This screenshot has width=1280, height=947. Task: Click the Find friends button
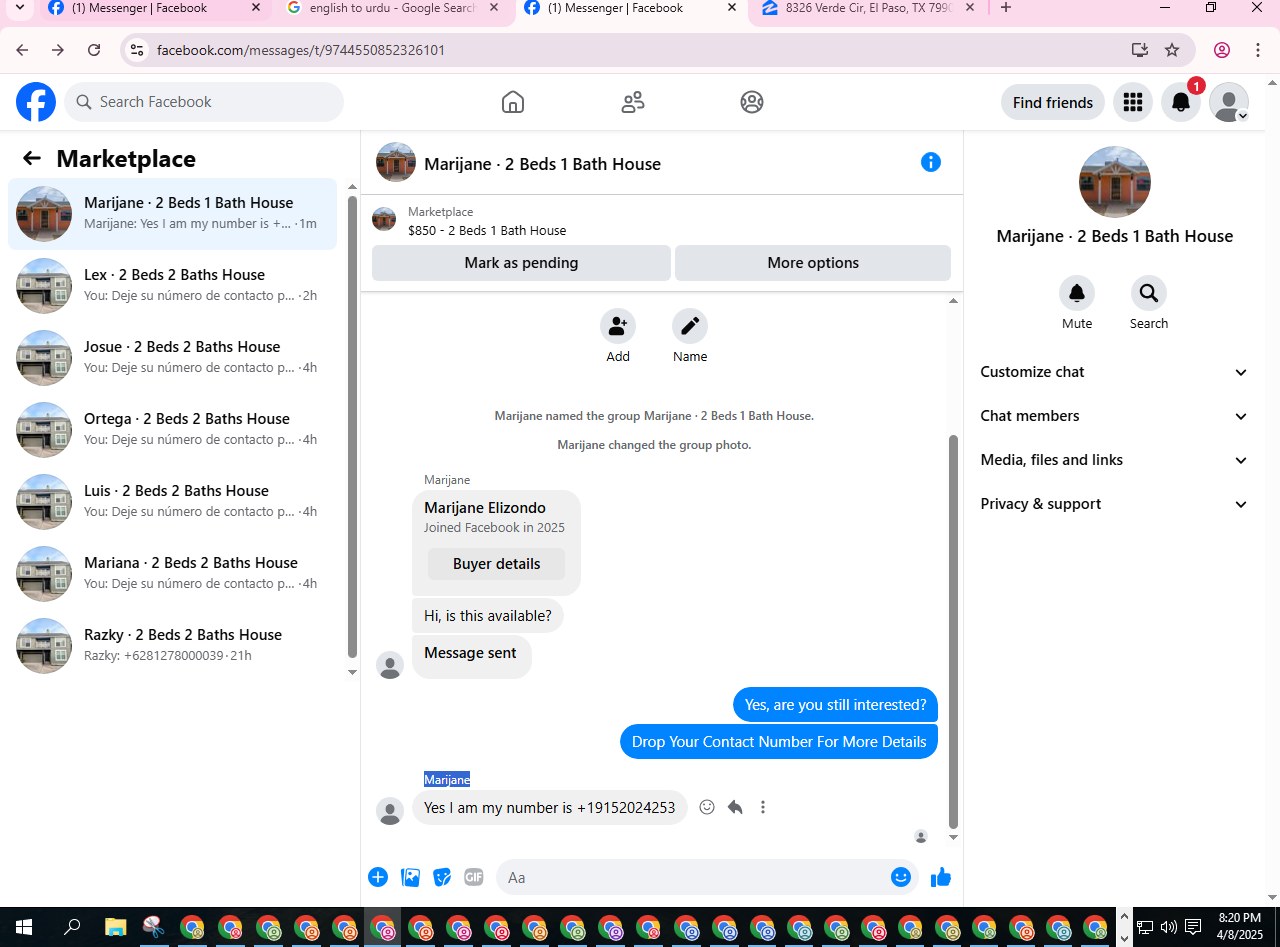(x=1053, y=102)
